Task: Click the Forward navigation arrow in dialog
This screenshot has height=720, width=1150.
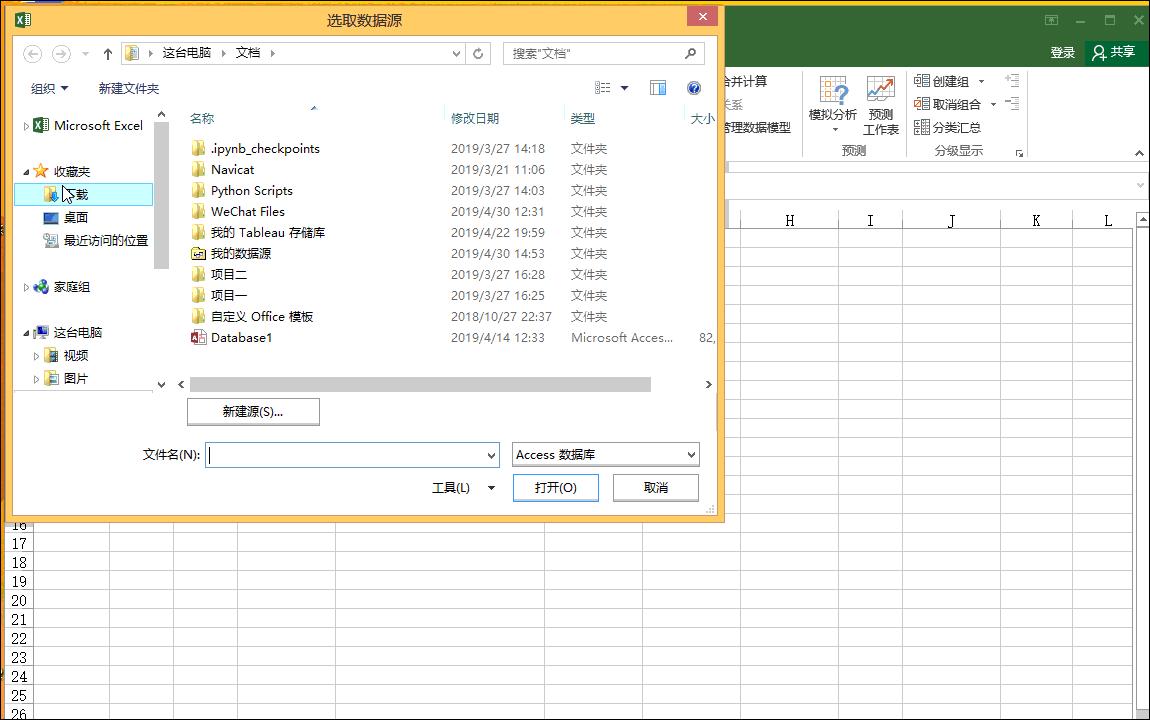Action: (x=61, y=54)
